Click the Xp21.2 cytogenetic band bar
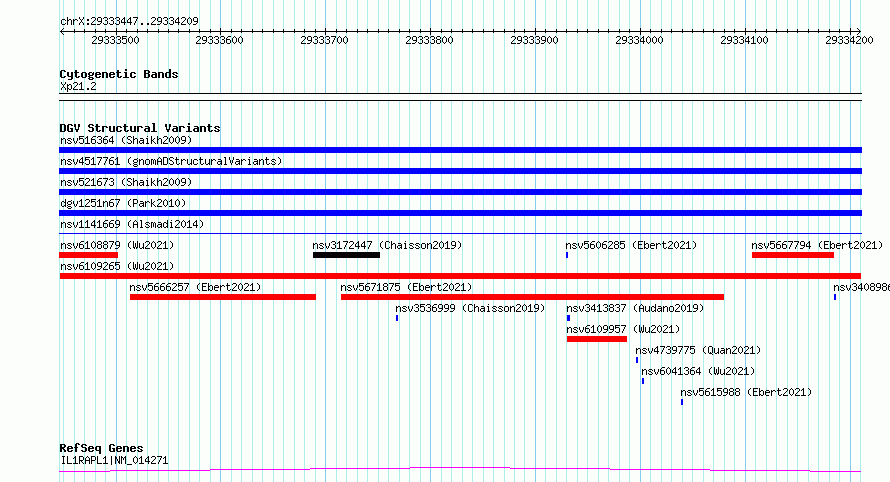 460,97
